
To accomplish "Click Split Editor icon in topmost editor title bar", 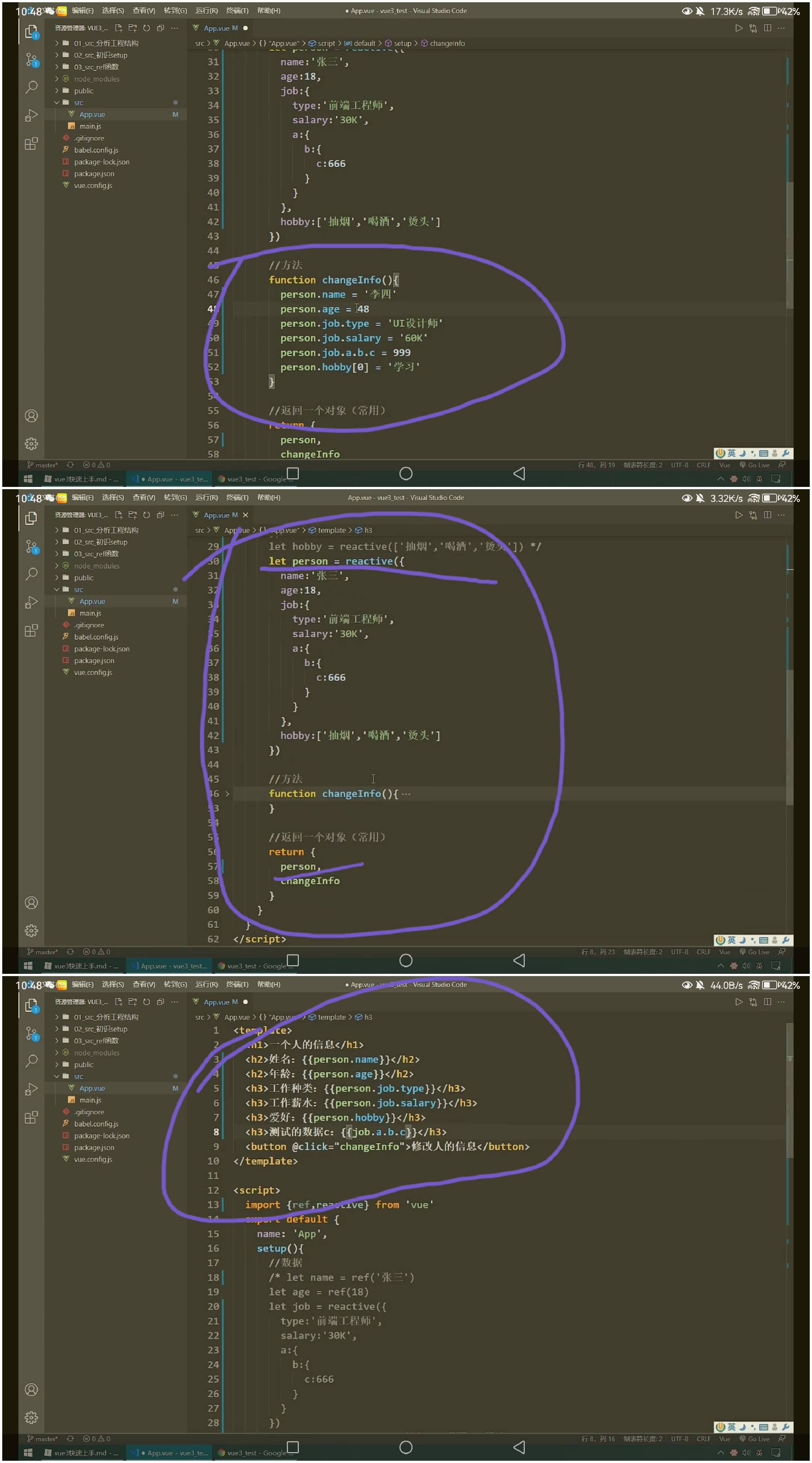I will click(767, 28).
